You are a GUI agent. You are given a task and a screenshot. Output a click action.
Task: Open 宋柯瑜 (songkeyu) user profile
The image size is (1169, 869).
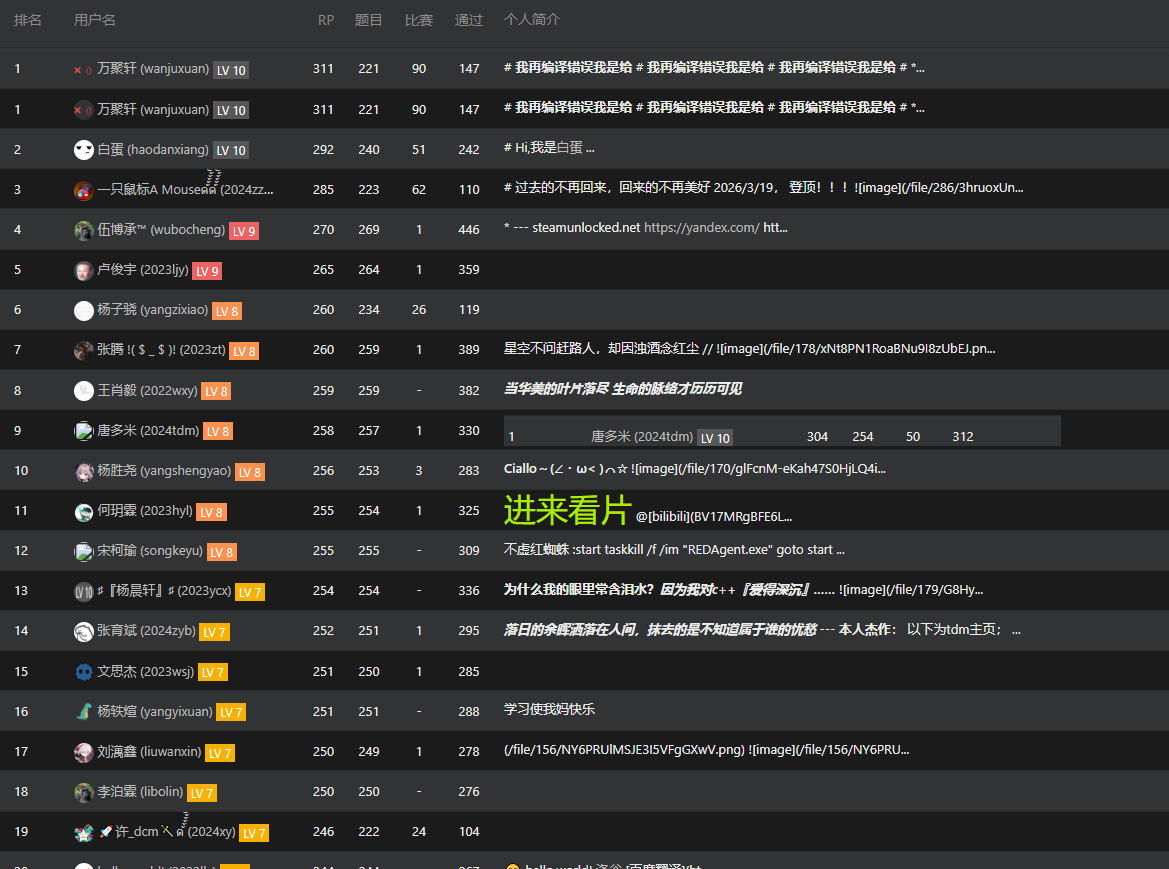pyautogui.click(x=150, y=551)
